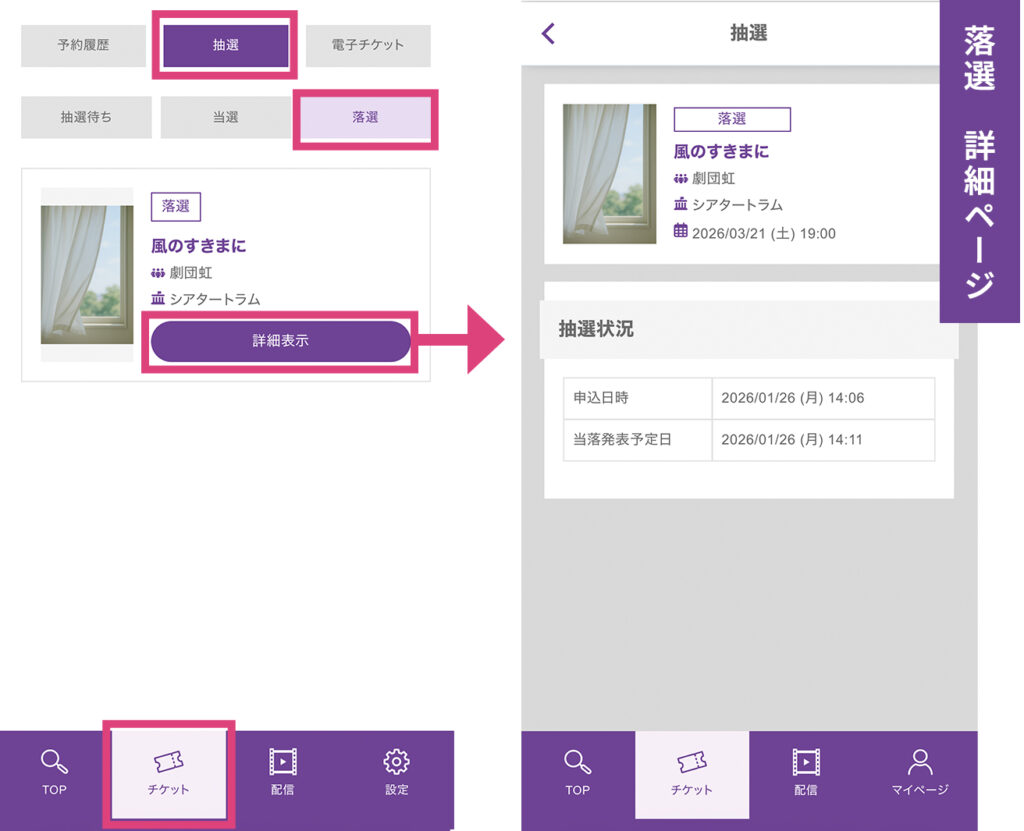Screen dimensions: 1024x831
Task: Go back using the left chevron arrow
Action: pyautogui.click(x=548, y=33)
